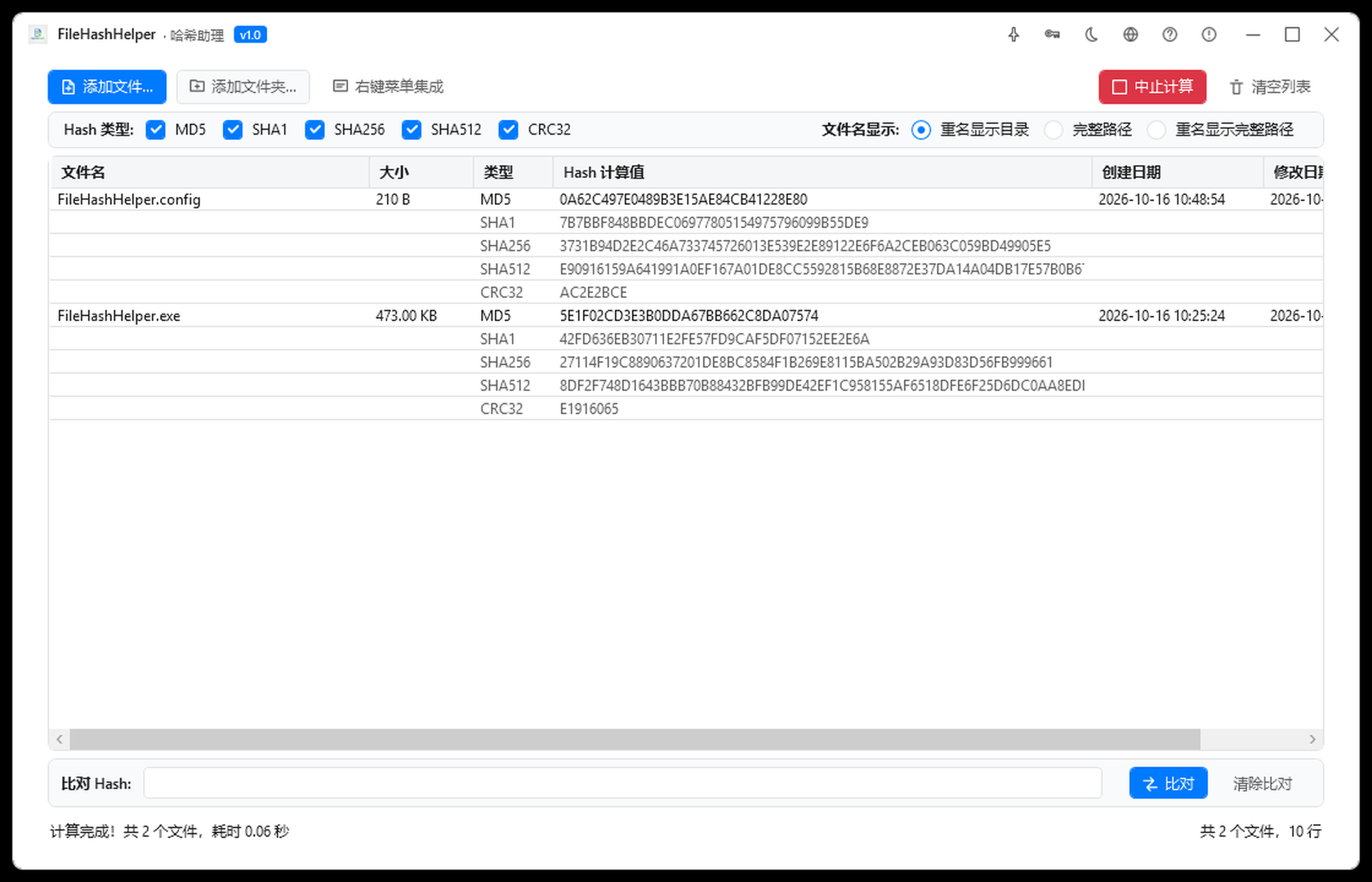The height and width of the screenshot is (882, 1372).
Task: Sort by 文件名 column header
Action: [x=209, y=172]
